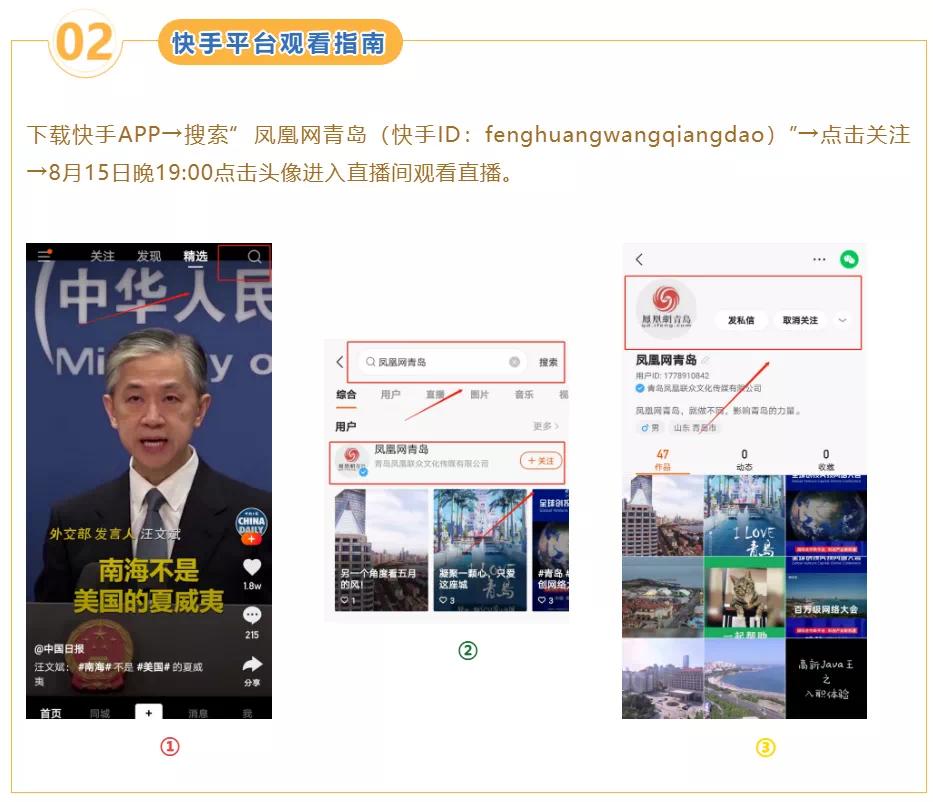
Task: Tap the plus create button in bottom bar
Action: pos(149,712)
